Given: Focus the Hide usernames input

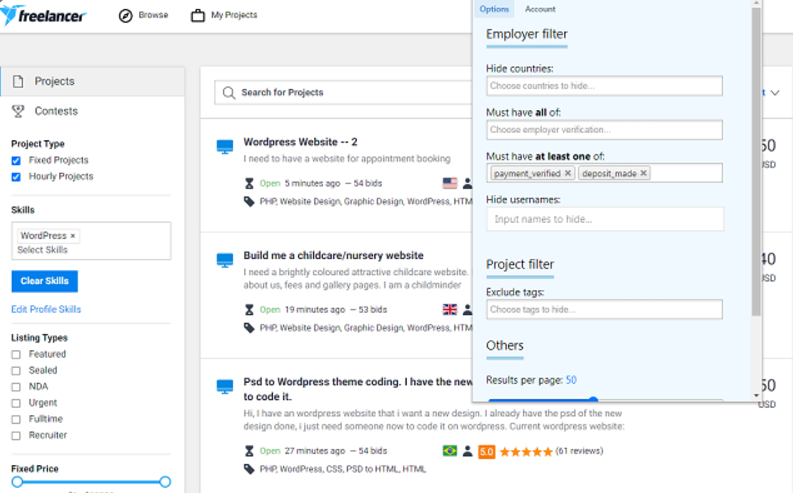Looking at the screenshot, I should pyautogui.click(x=605, y=219).
